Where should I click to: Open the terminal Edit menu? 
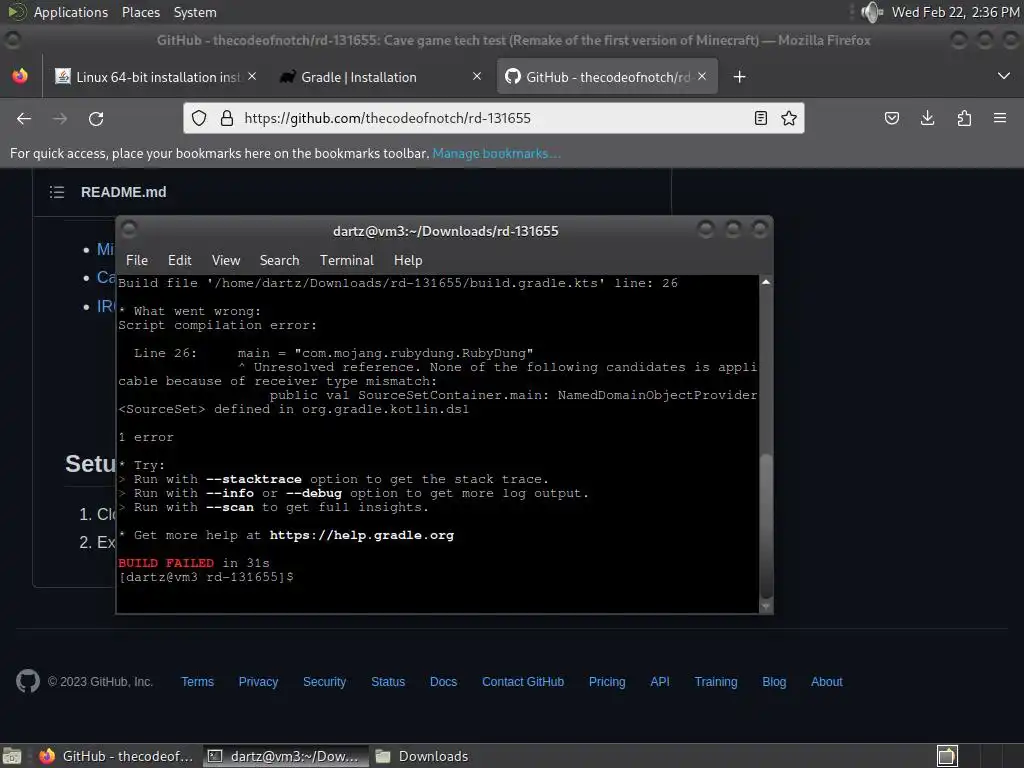[180, 261]
